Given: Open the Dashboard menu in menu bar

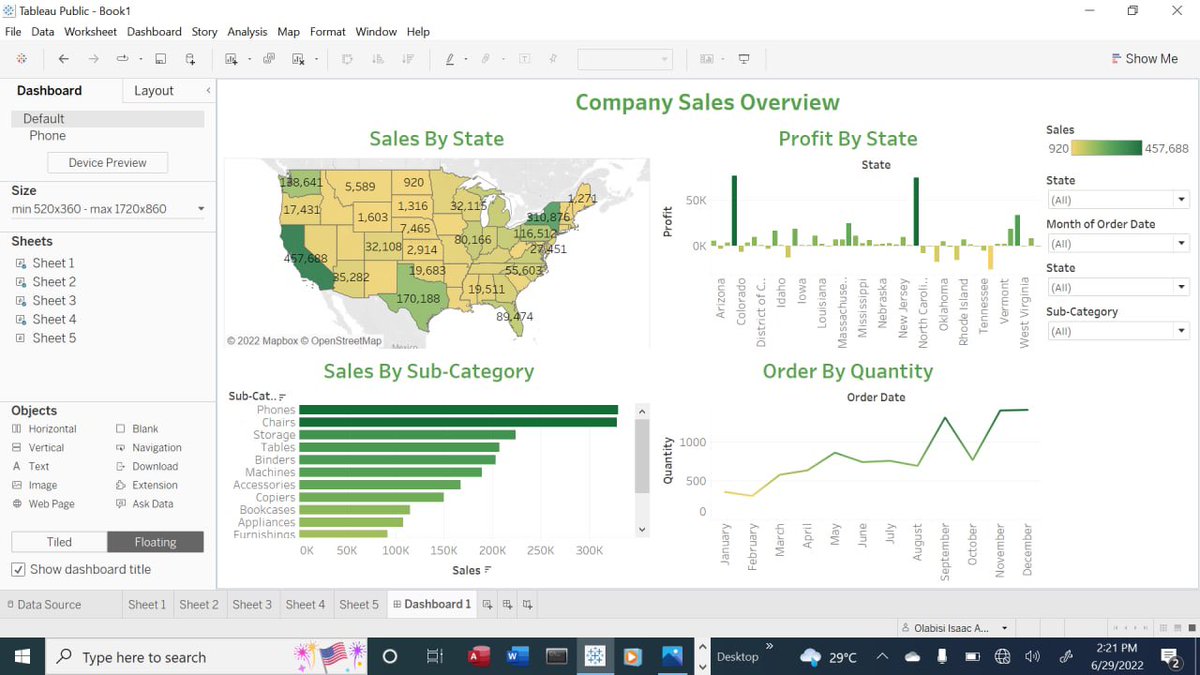Looking at the screenshot, I should point(154,32).
